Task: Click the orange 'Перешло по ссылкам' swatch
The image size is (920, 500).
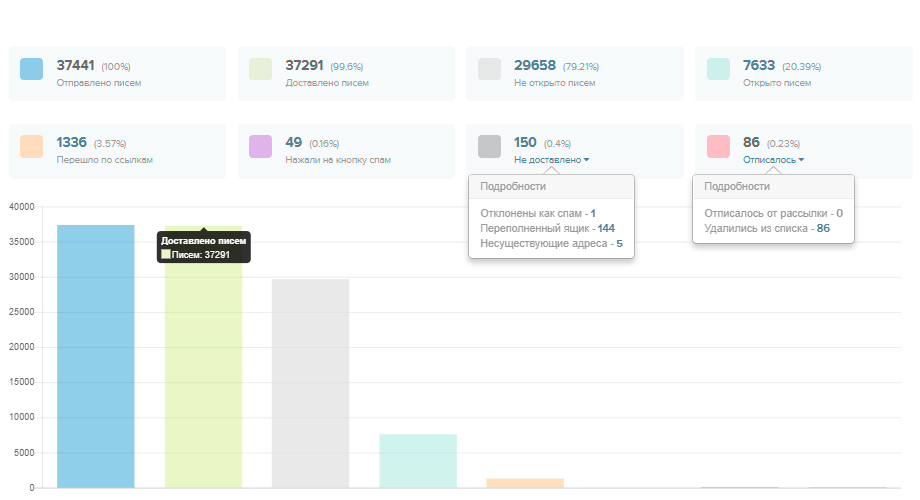Action: click(x=31, y=147)
